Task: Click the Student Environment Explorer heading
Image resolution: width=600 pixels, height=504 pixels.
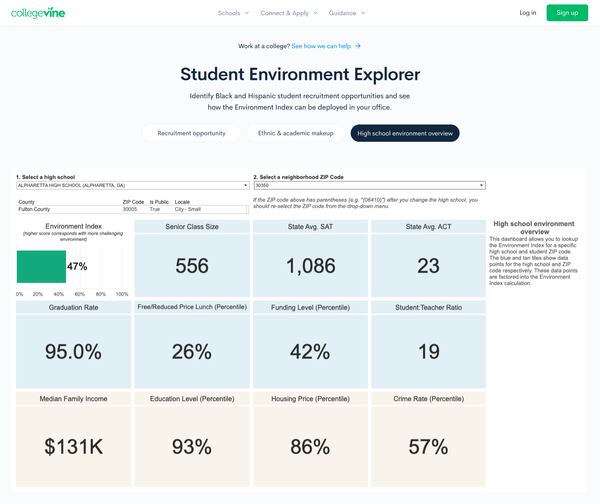Action: (x=300, y=74)
